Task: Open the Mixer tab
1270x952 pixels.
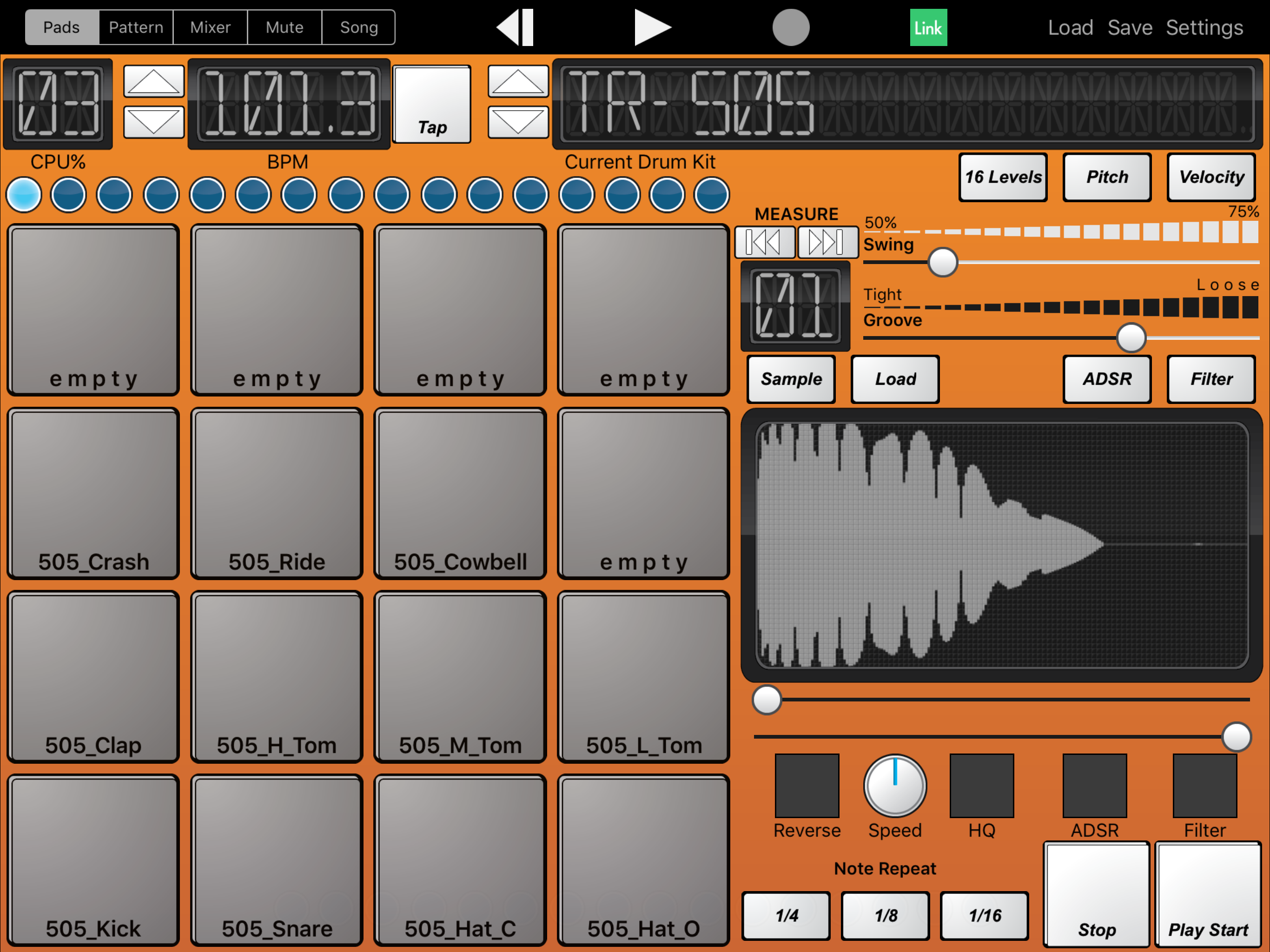Action: click(210, 27)
